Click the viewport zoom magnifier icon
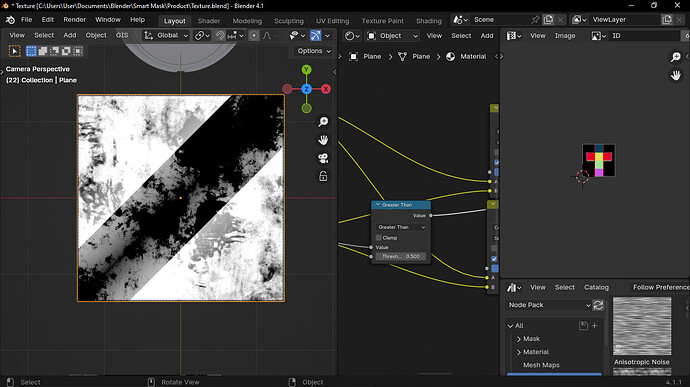Viewport: 690px width, 387px height. tap(323, 122)
